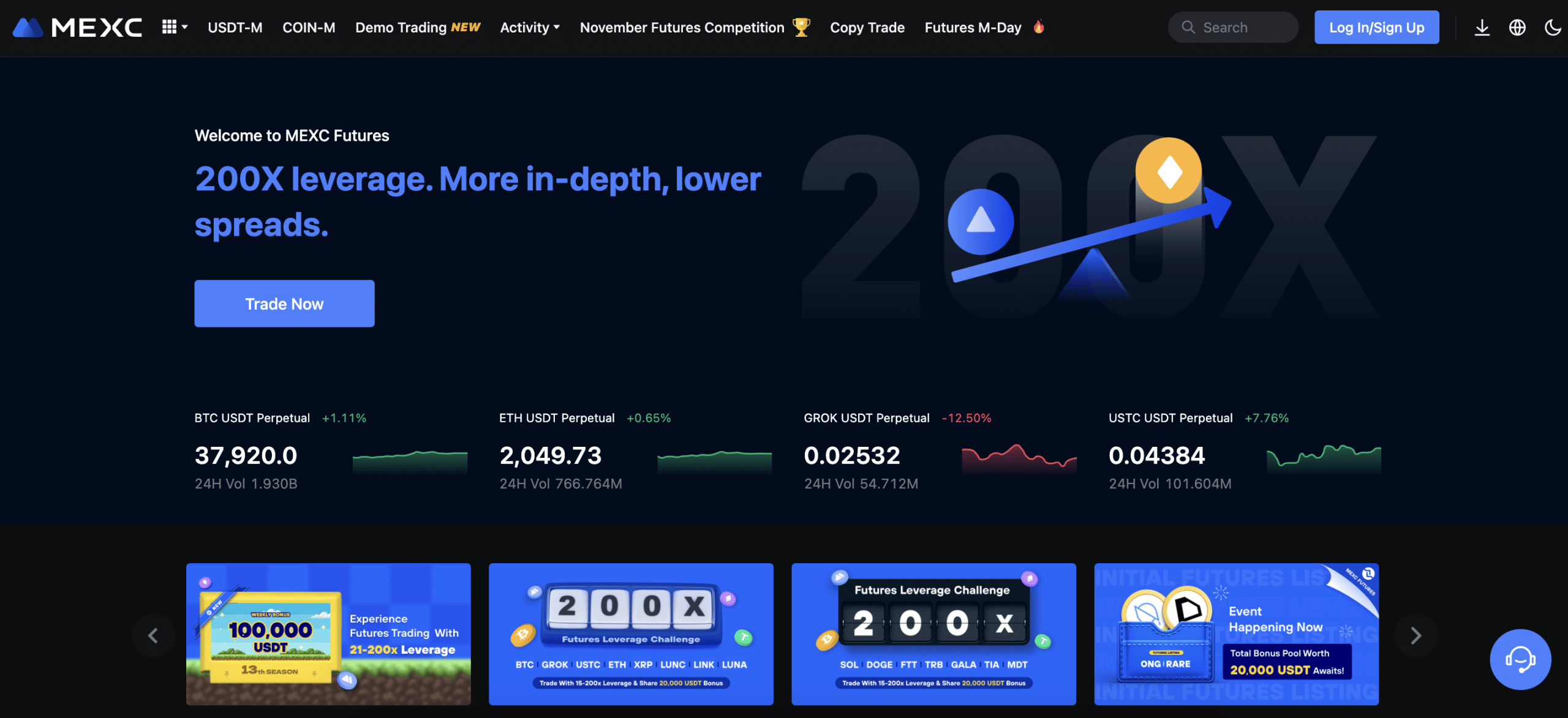Select the USDT-M tab
Viewport: 1568px width, 718px height.
pos(234,27)
